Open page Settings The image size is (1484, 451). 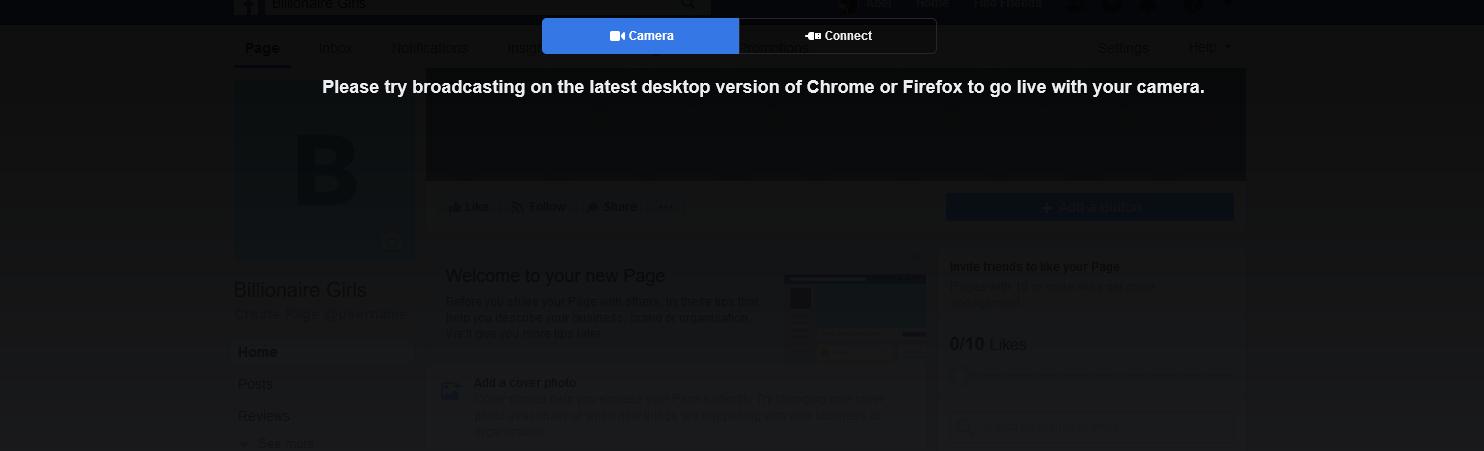click(1123, 48)
